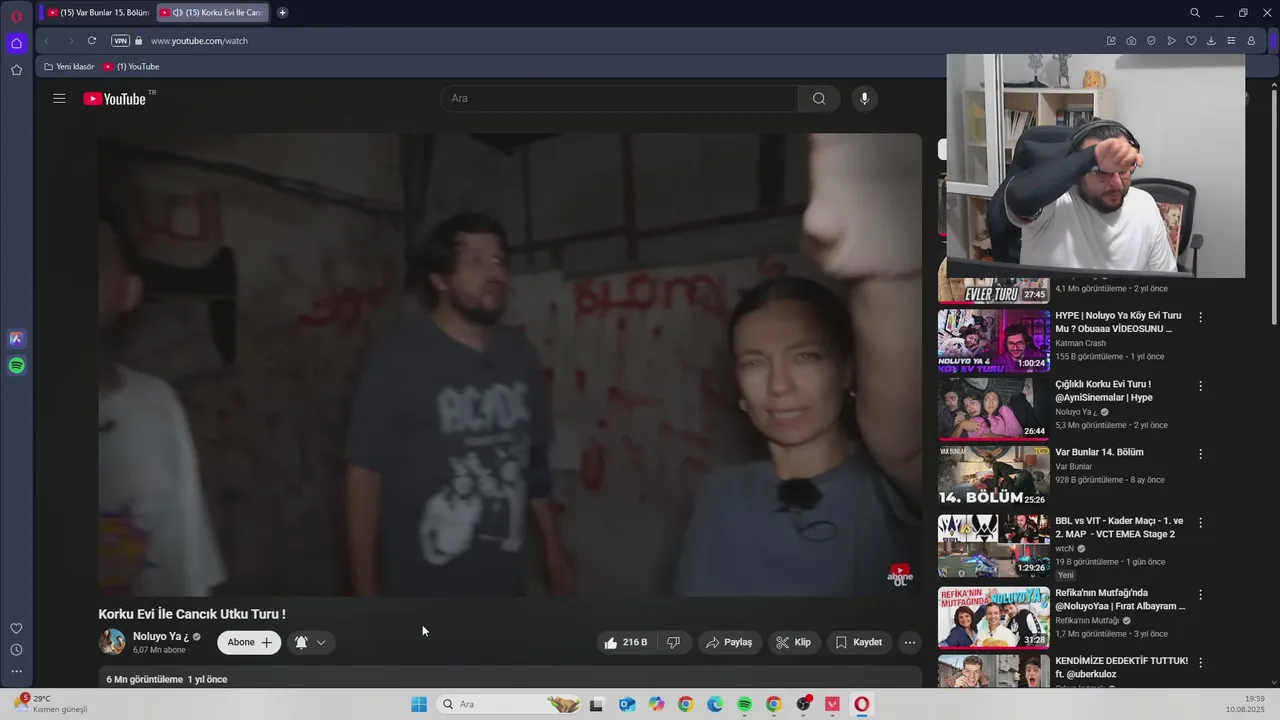The height and width of the screenshot is (720, 1280).
Task: Open Windows Start button
Action: pyautogui.click(x=419, y=704)
